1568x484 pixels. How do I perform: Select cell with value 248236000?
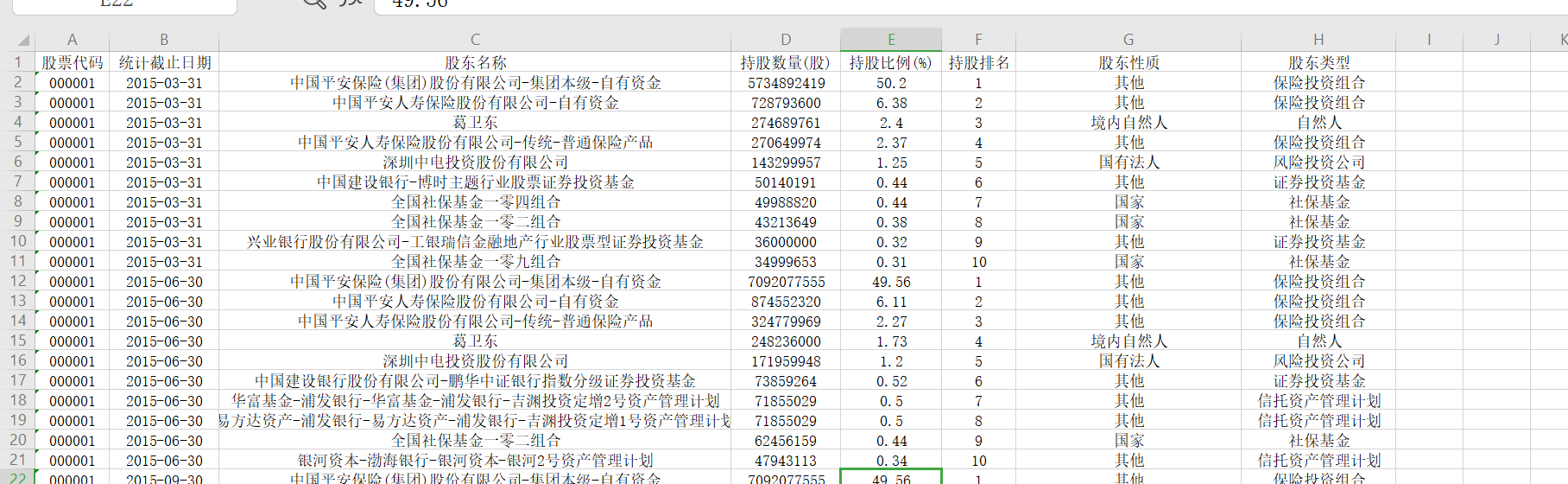click(x=786, y=341)
